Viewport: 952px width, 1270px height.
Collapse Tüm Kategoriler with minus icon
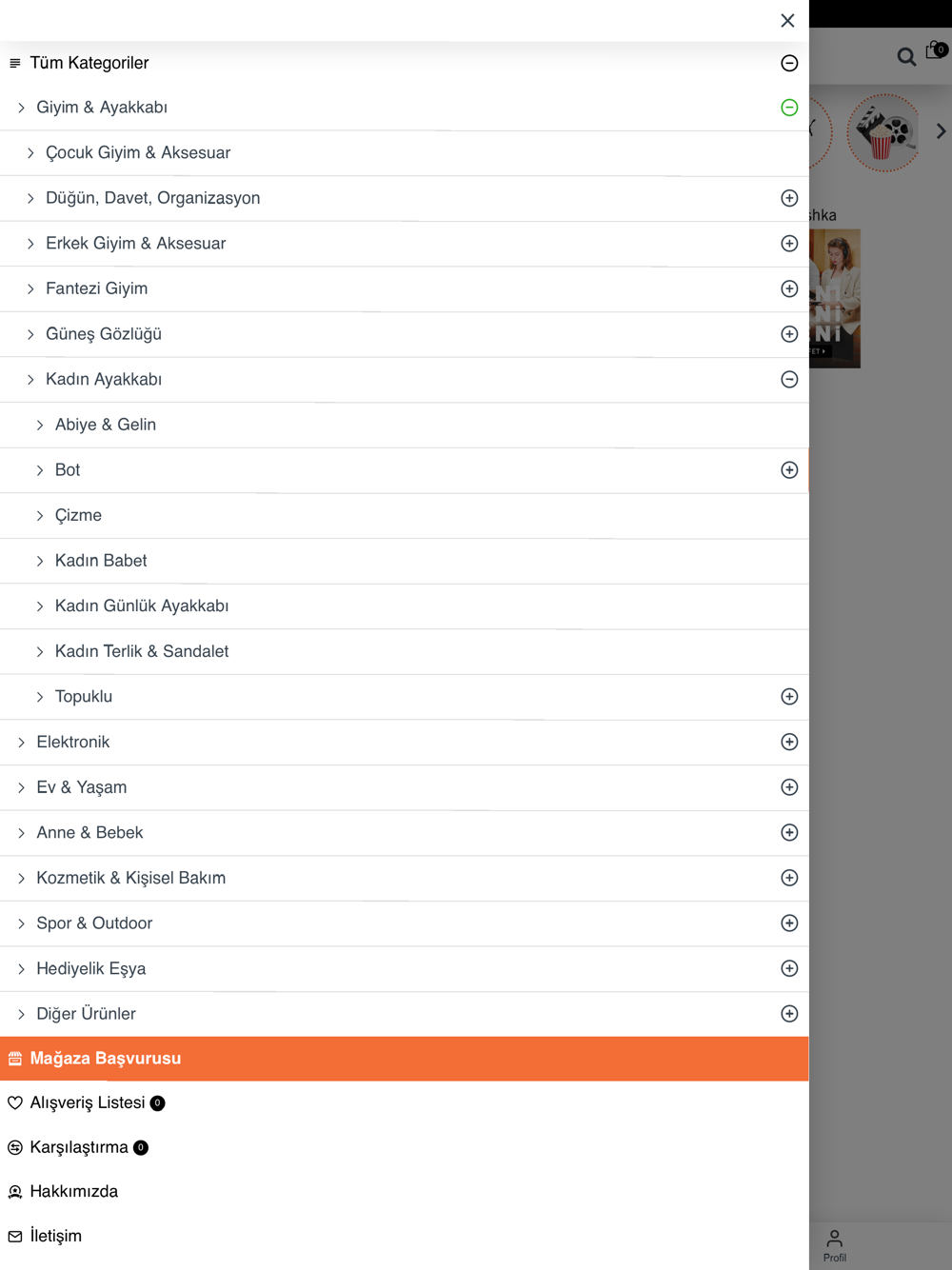tap(789, 63)
